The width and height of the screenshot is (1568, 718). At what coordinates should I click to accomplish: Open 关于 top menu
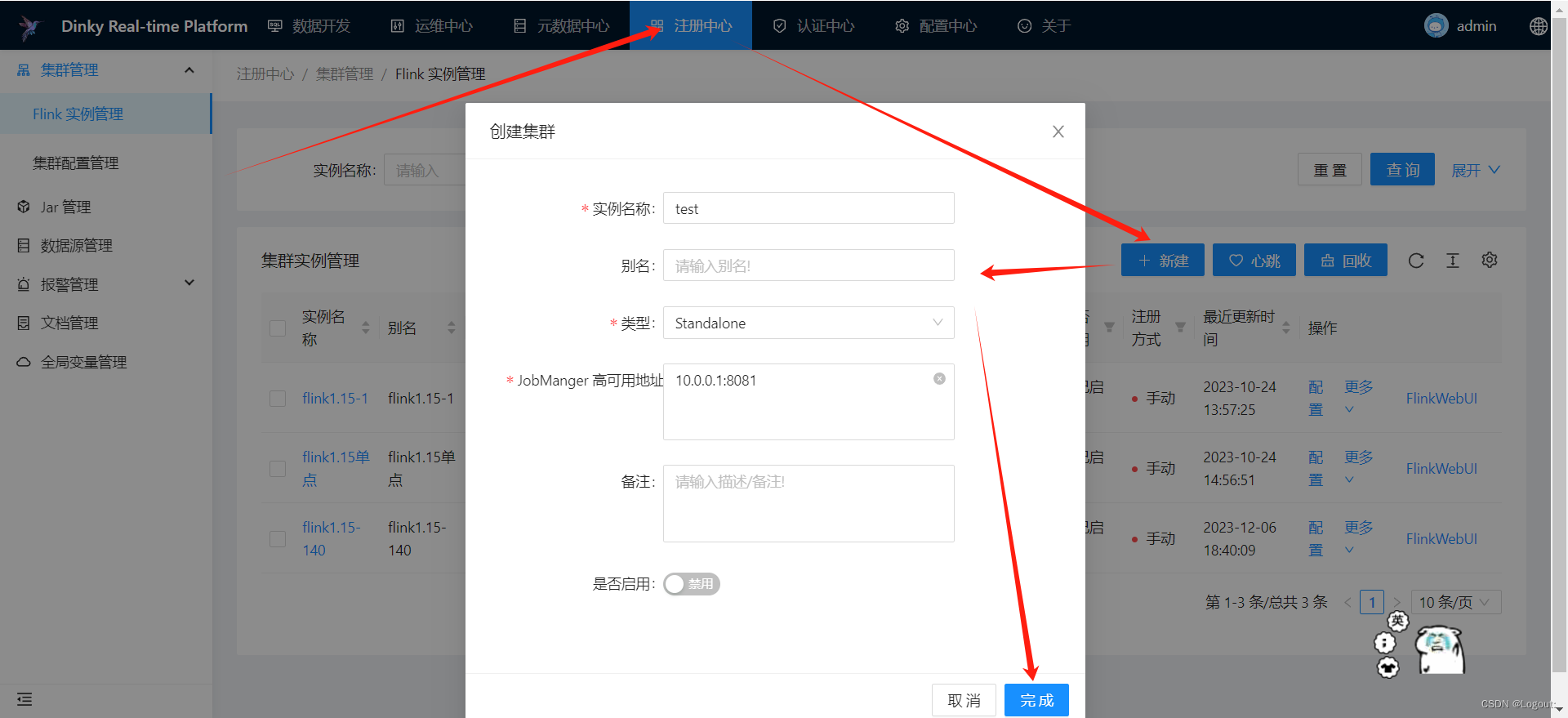pos(1045,26)
